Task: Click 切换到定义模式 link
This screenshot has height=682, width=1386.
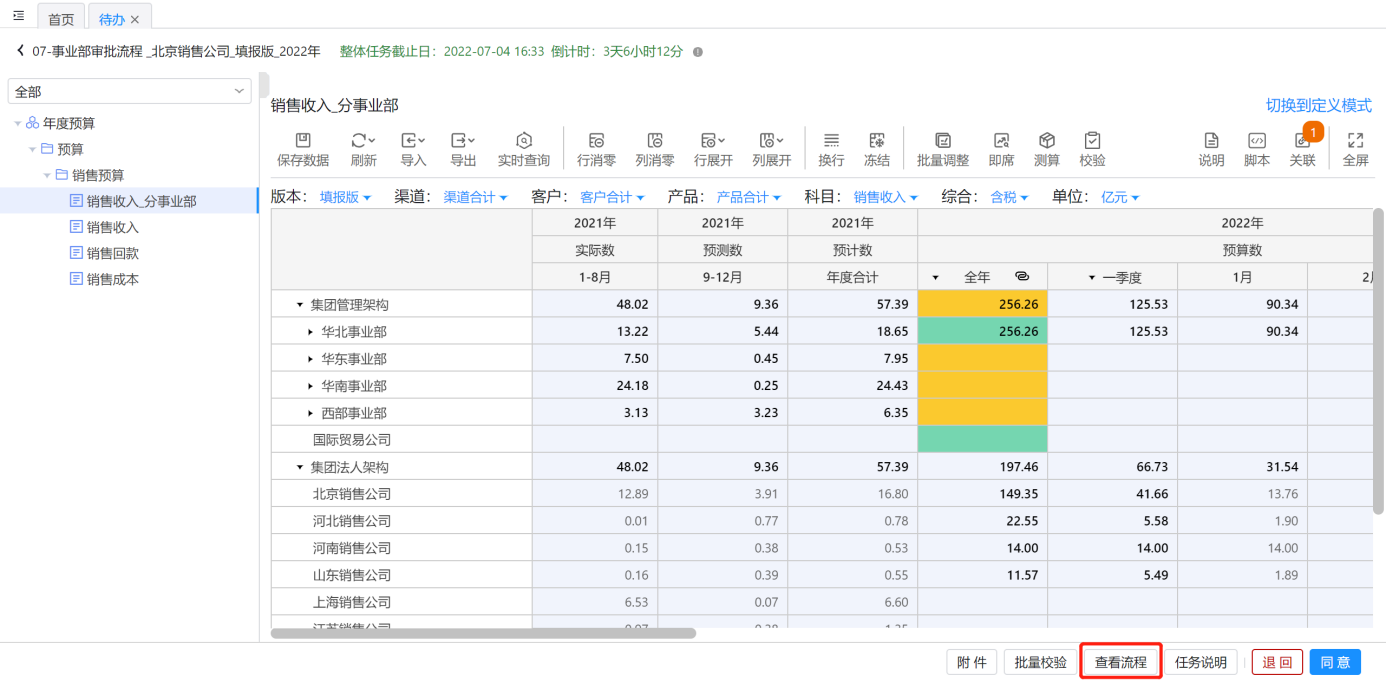Action: click(x=1318, y=105)
